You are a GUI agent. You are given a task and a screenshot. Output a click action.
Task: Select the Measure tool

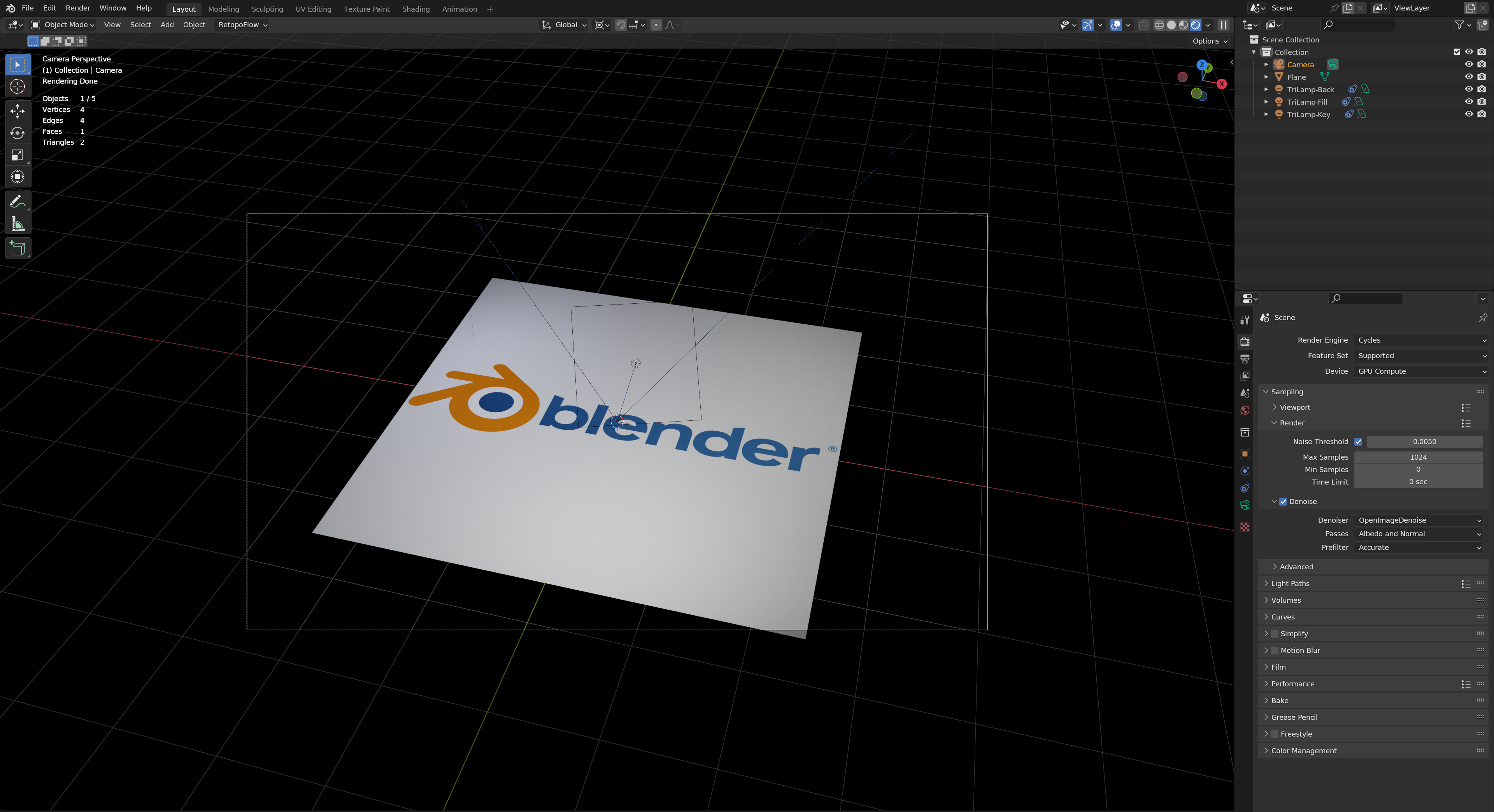(18, 224)
